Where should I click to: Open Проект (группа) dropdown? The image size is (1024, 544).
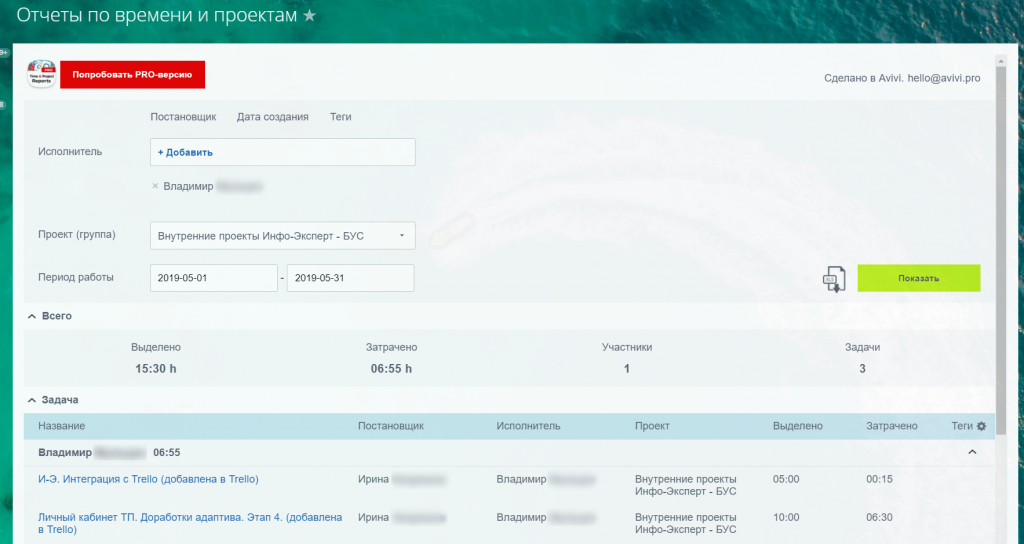(282, 236)
